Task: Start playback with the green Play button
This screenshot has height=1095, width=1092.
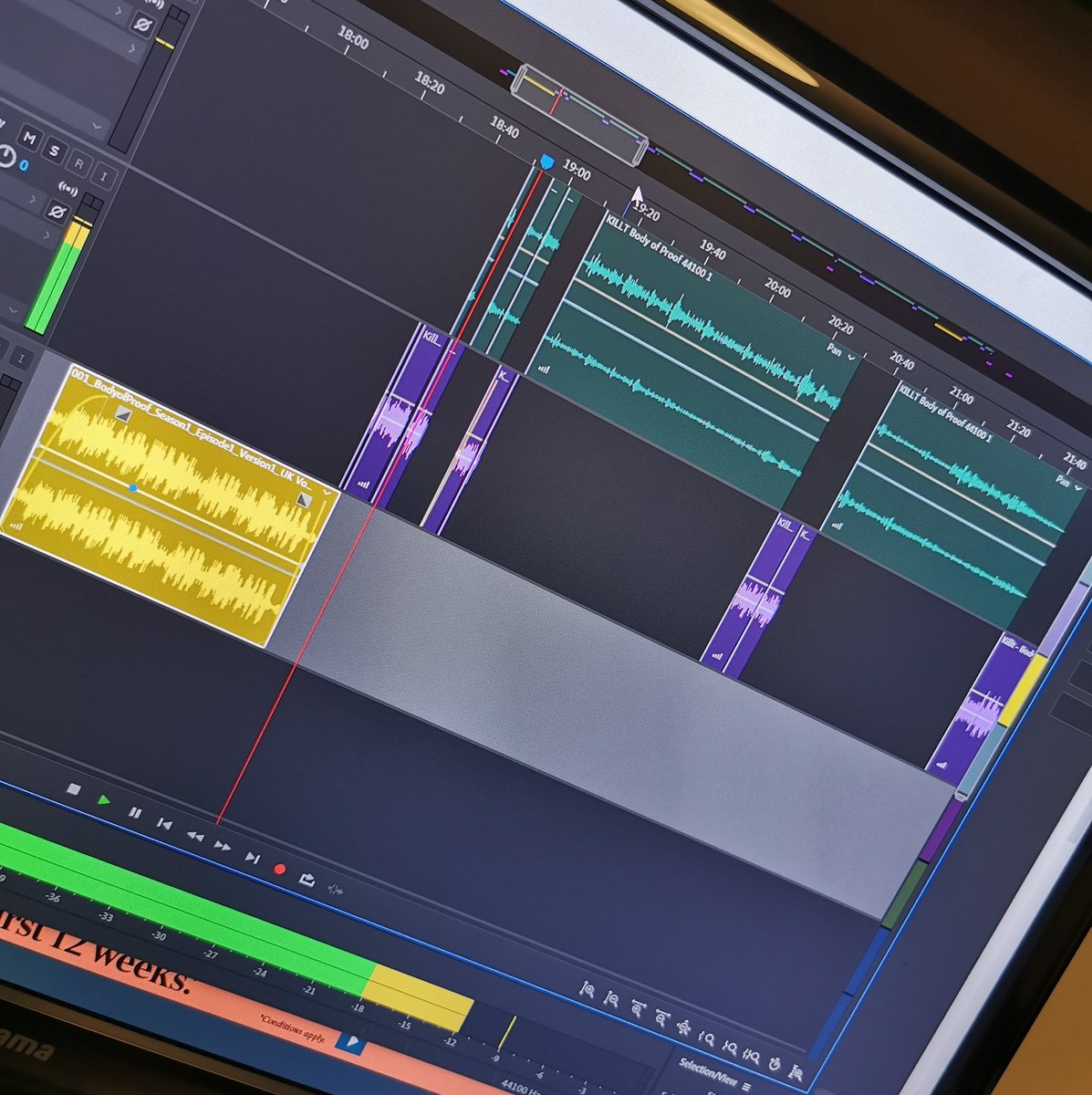Action: [104, 800]
